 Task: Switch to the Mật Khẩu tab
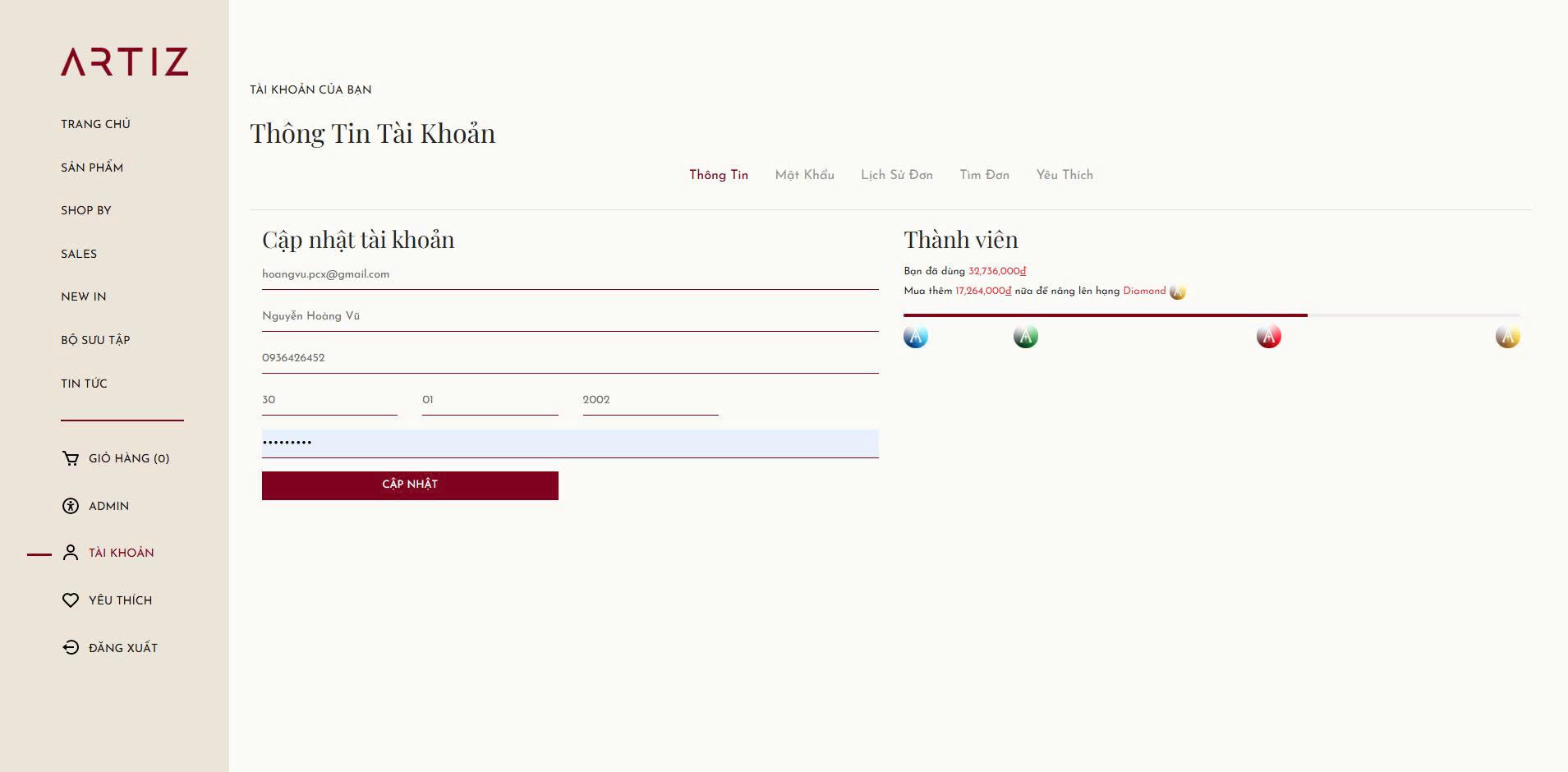pos(804,175)
